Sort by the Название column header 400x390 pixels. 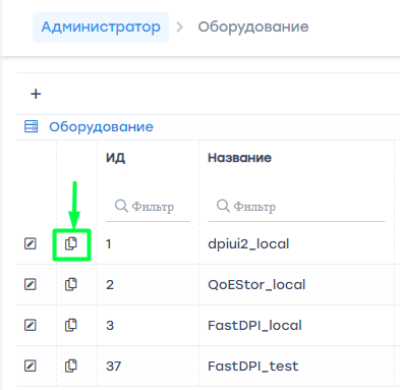(240, 158)
